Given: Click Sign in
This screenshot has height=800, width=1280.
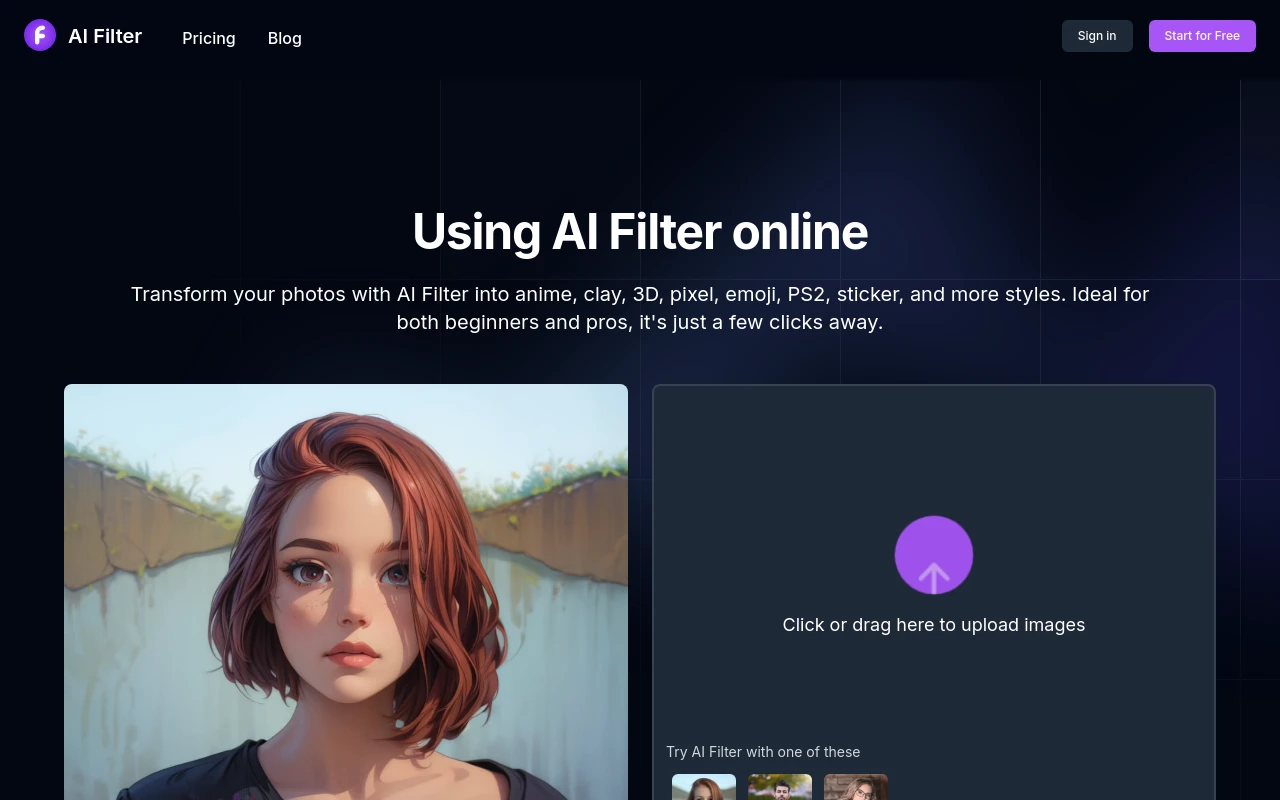Looking at the screenshot, I should tap(1096, 35).
